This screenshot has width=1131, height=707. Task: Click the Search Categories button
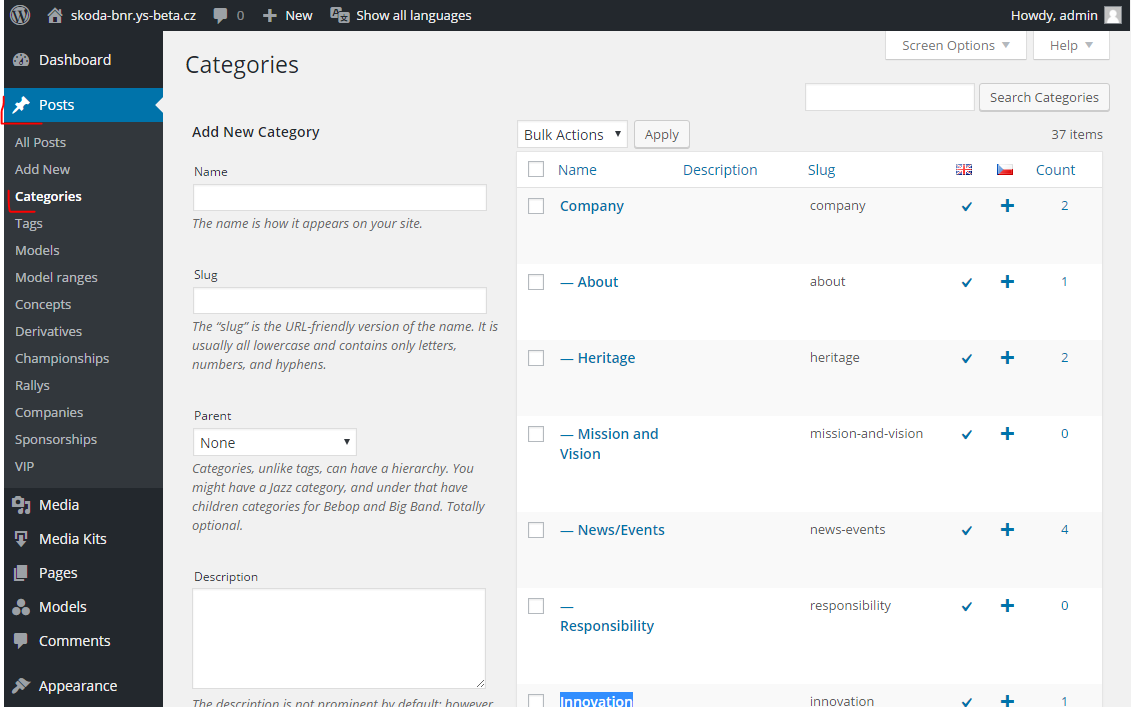point(1044,97)
